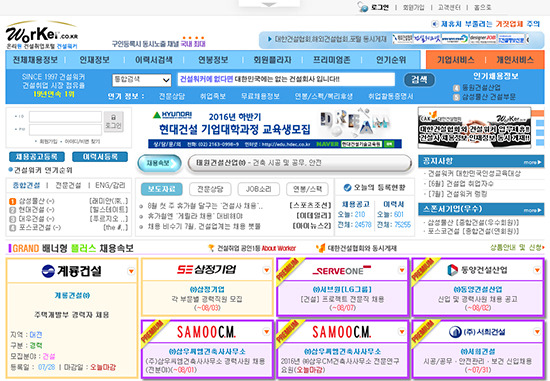Screen dimensions: 550x381
Task: Open 고객센터 in the top bar
Action: point(449,7)
